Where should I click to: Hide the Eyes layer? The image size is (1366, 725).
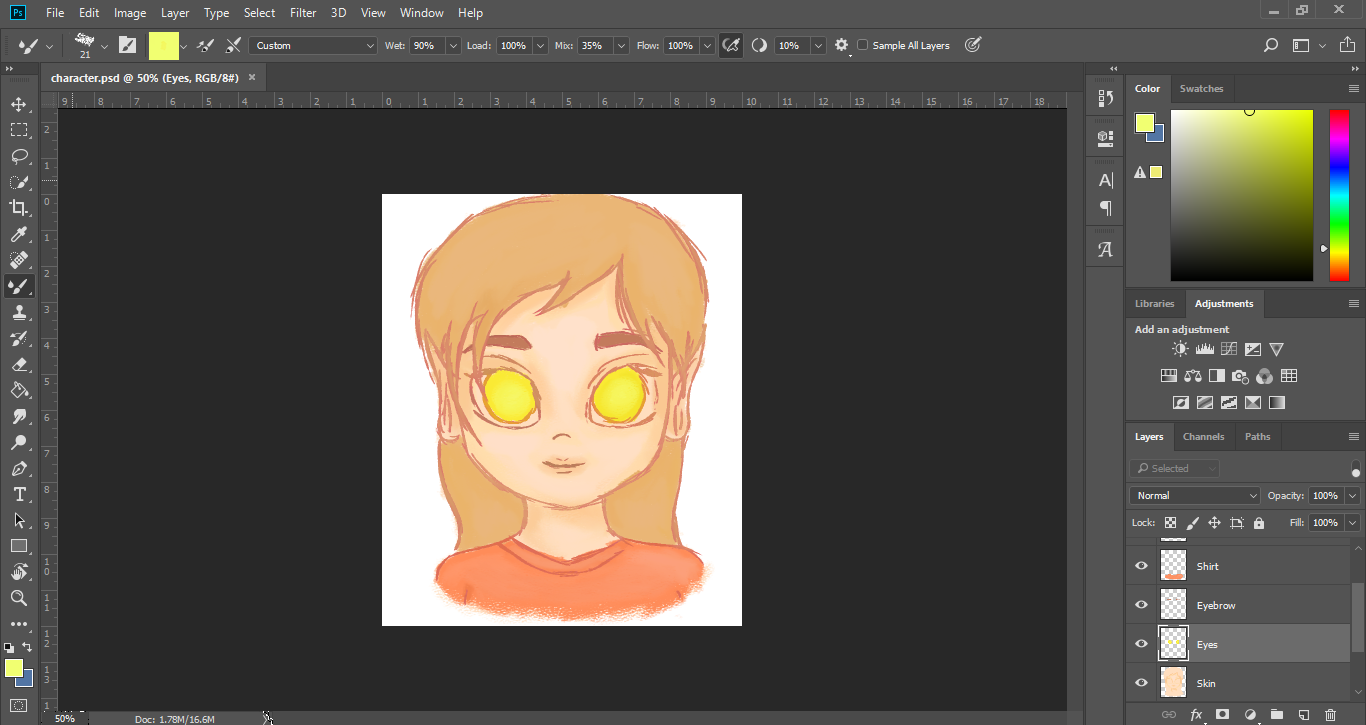coord(1141,644)
